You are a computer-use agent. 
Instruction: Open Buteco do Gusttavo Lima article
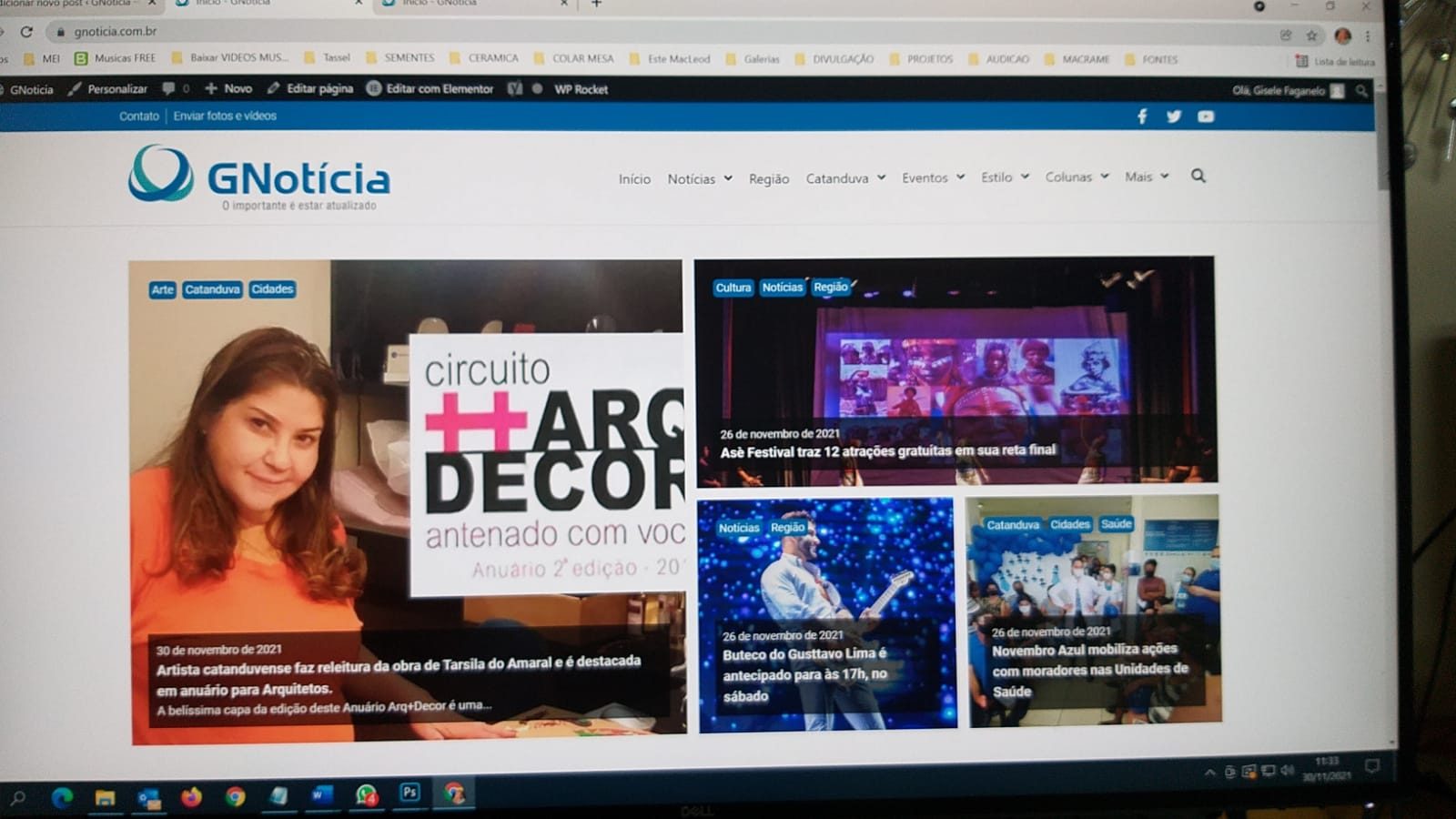804,674
